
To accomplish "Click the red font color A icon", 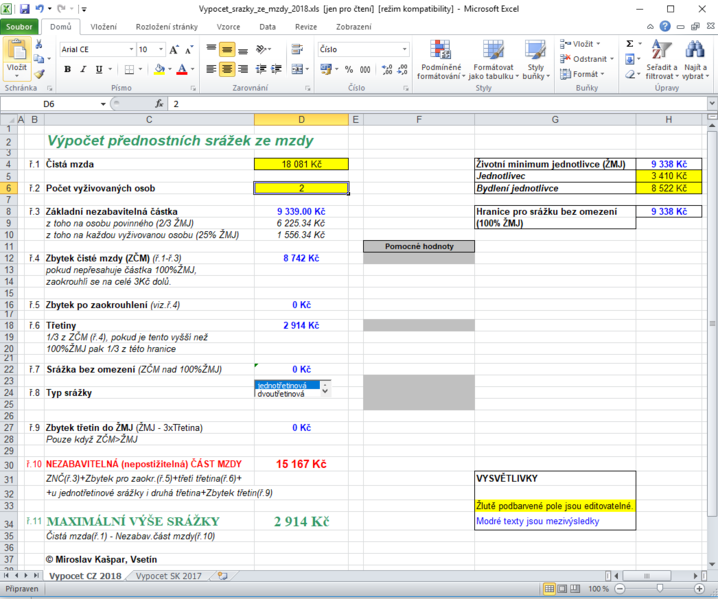I will [182, 69].
